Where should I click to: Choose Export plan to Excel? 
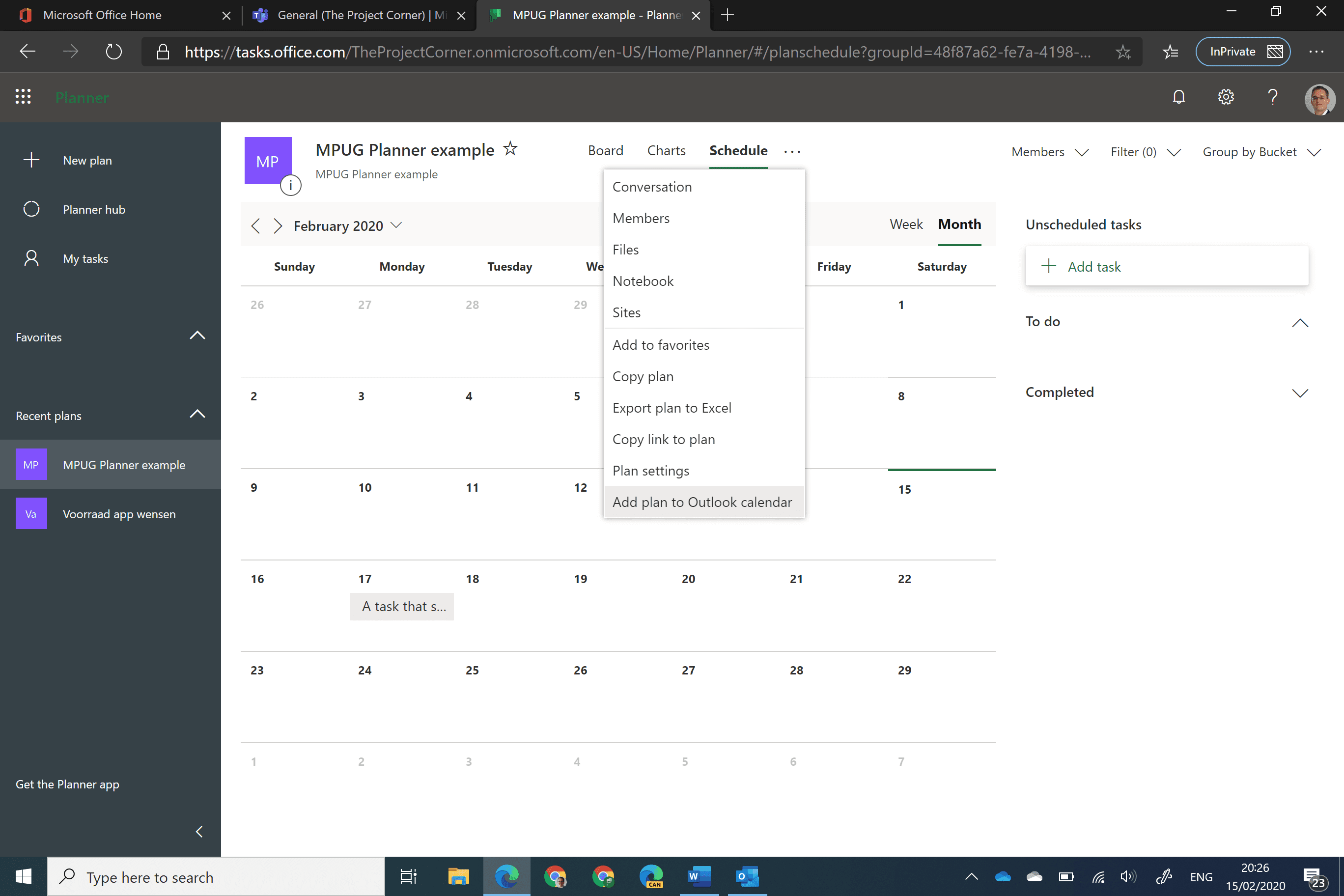click(x=704, y=408)
